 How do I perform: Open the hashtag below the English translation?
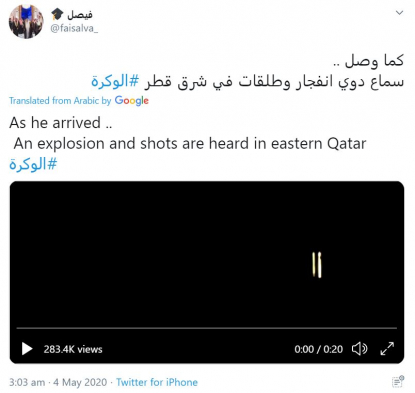(33, 164)
